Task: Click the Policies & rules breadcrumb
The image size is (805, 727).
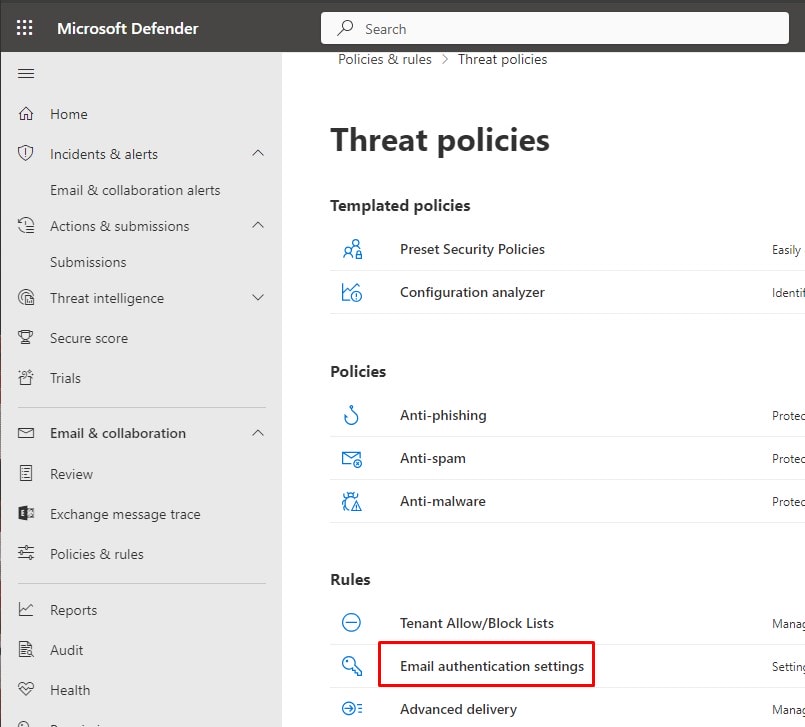Action: (385, 59)
